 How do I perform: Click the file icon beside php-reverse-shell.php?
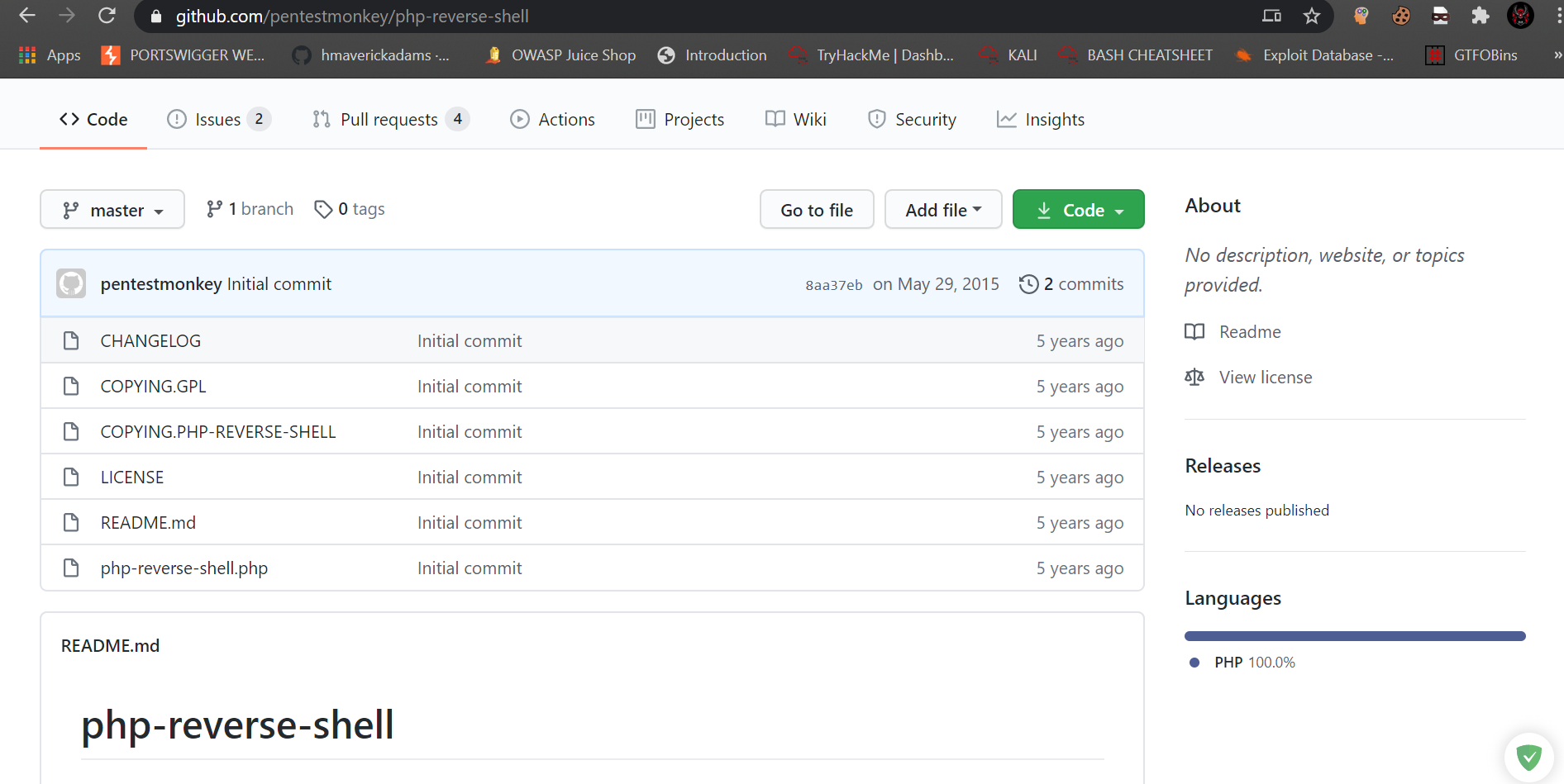coord(71,568)
